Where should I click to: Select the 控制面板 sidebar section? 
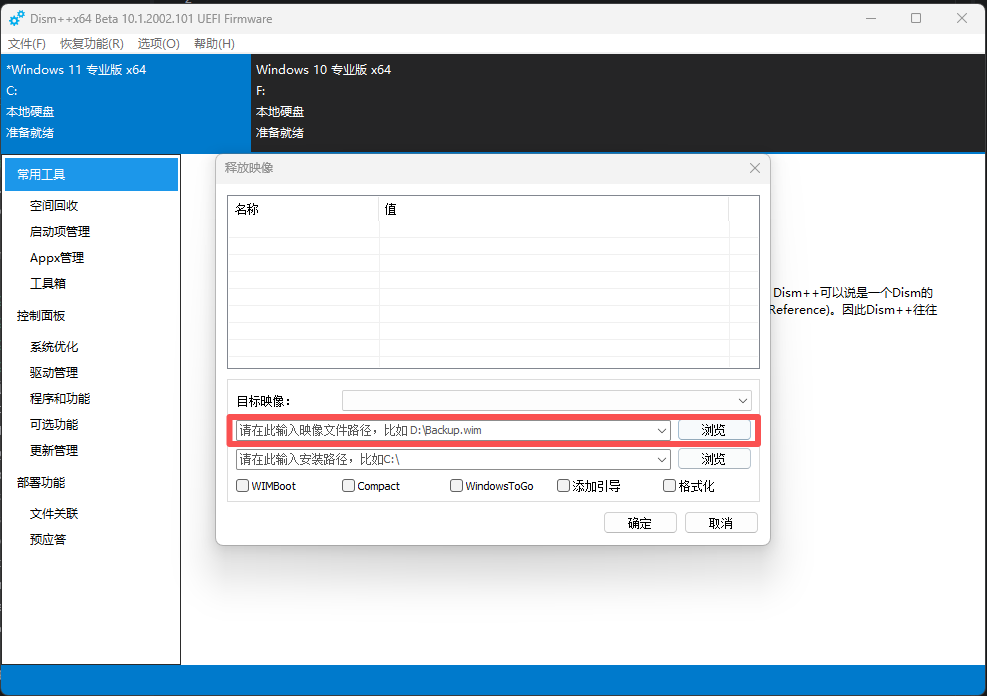tap(41, 316)
